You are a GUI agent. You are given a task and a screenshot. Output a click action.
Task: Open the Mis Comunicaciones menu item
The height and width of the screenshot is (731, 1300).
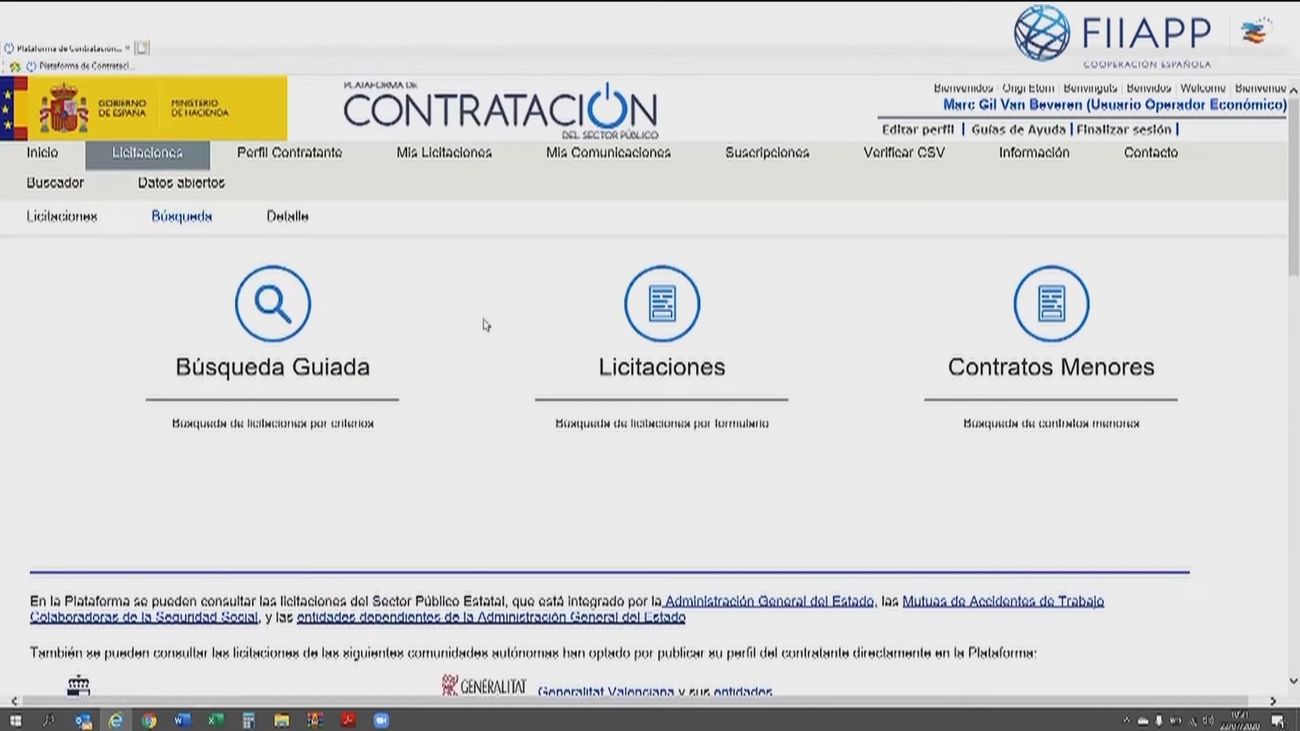(608, 152)
